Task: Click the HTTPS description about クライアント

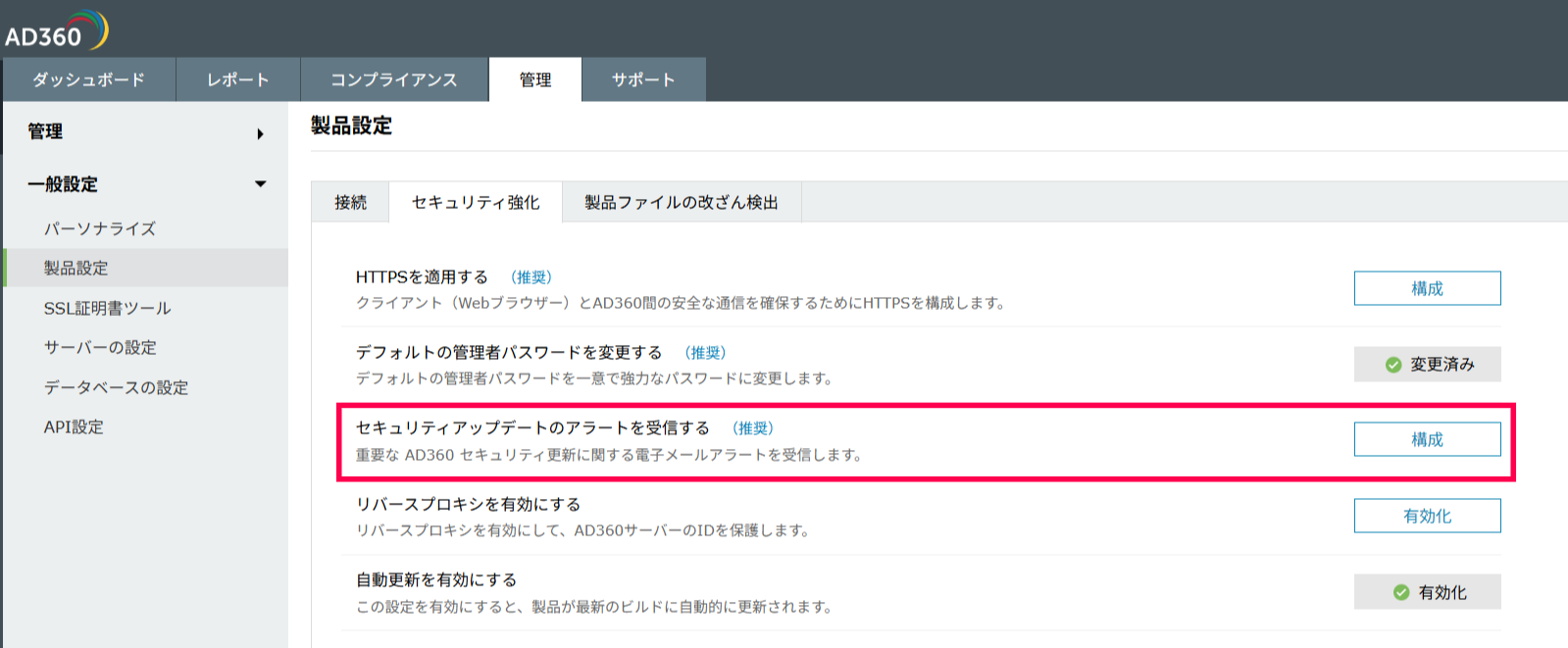Action: coord(682,303)
